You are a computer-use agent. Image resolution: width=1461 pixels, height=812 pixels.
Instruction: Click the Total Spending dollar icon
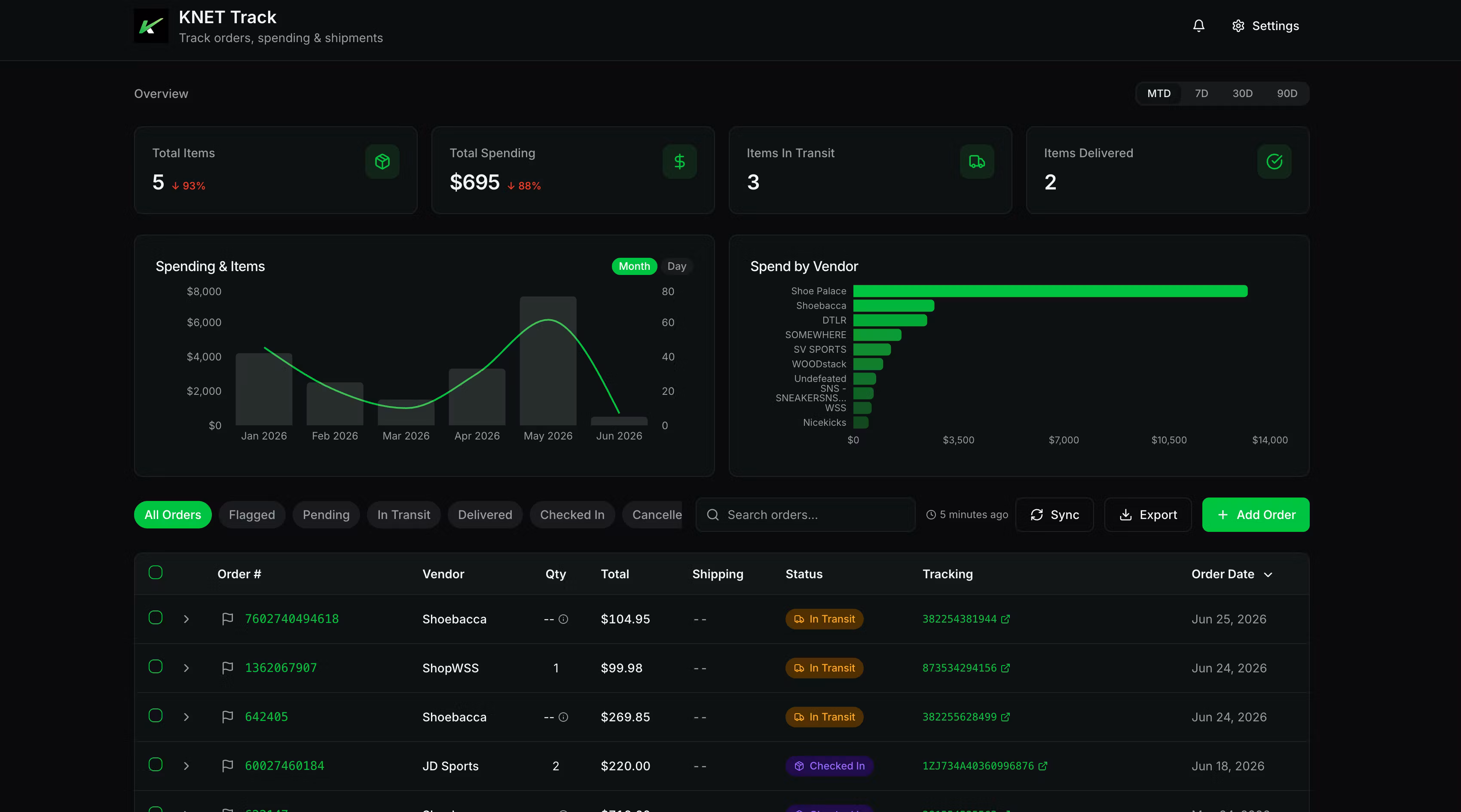[x=679, y=162]
